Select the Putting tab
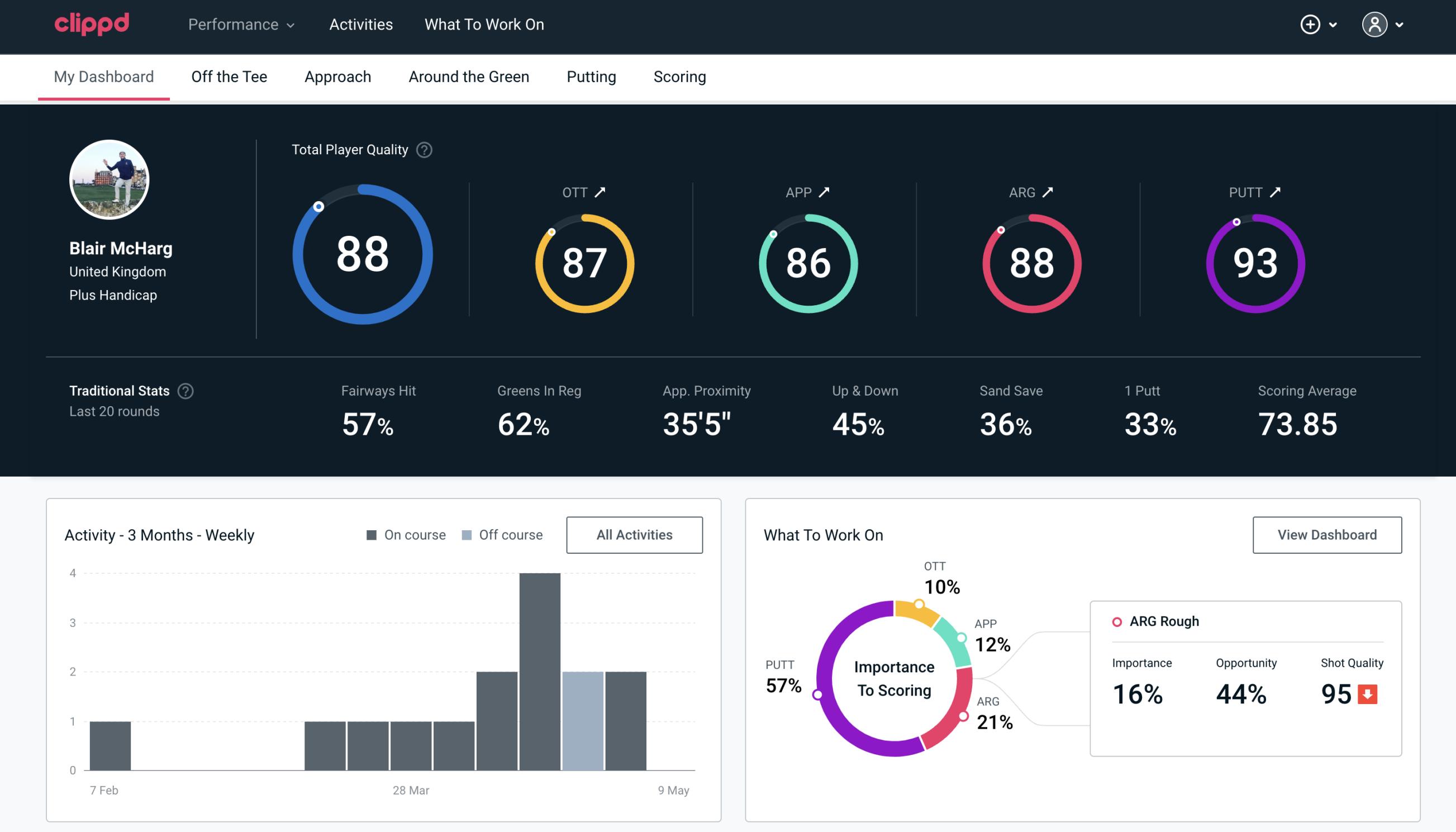1456x832 pixels. (590, 76)
